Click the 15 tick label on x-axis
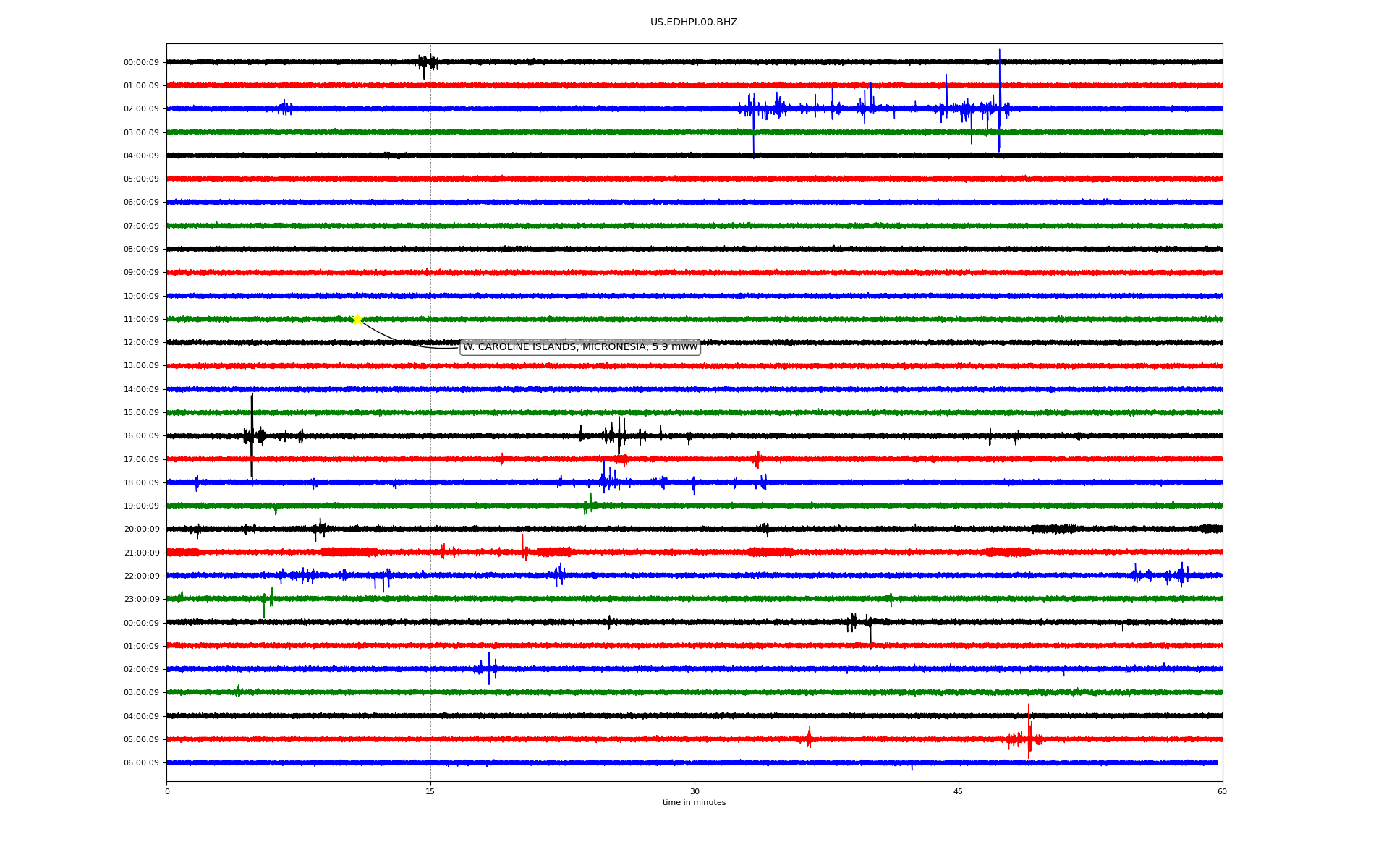The width and height of the screenshot is (1389, 868). click(x=430, y=791)
